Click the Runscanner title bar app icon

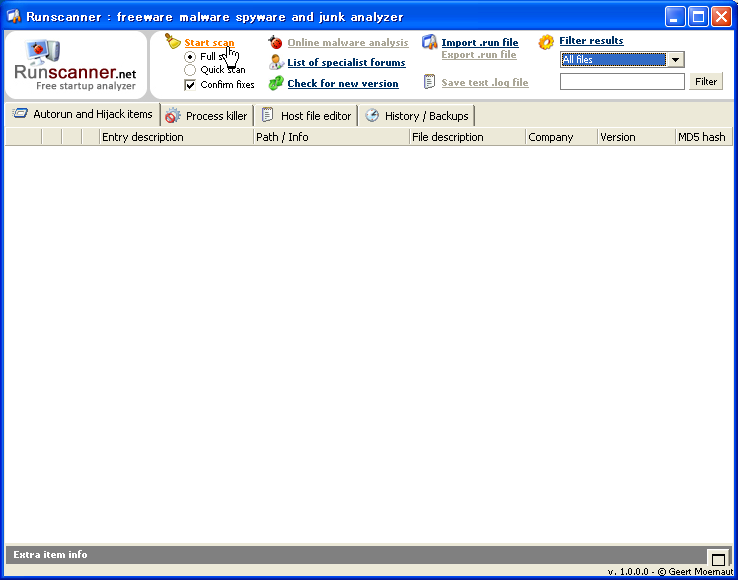14,17
